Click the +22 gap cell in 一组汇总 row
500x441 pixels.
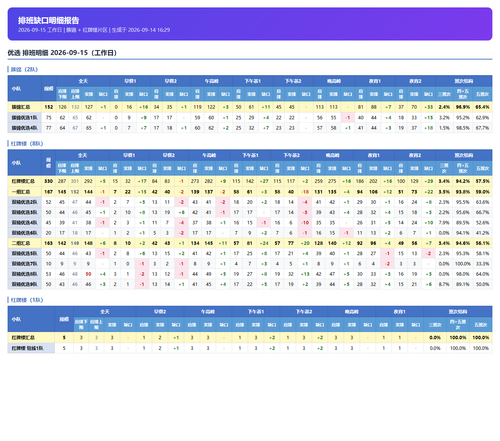tap(428, 192)
